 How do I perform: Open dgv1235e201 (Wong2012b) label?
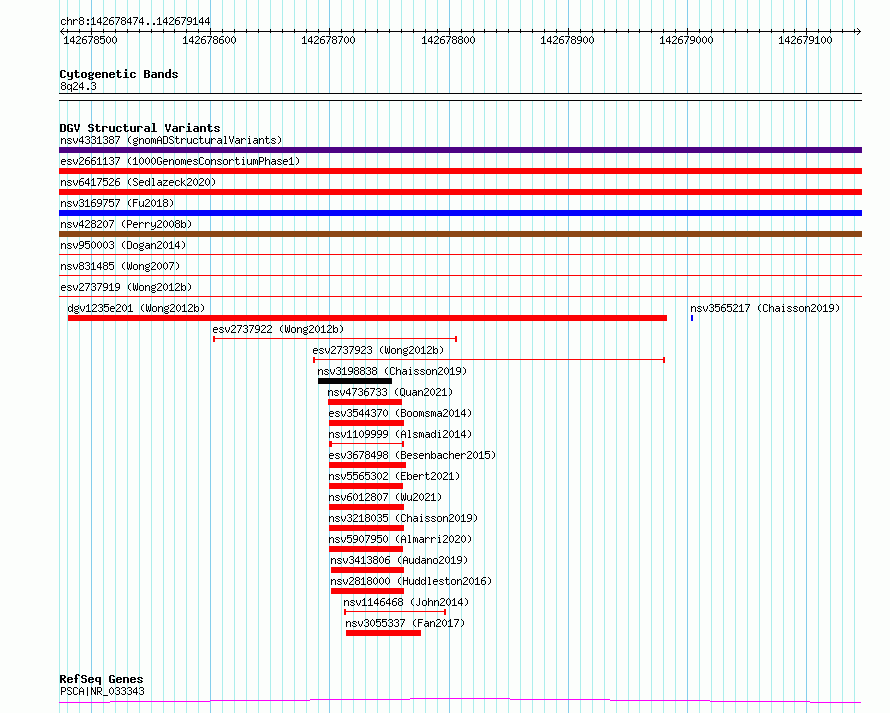(x=136, y=308)
